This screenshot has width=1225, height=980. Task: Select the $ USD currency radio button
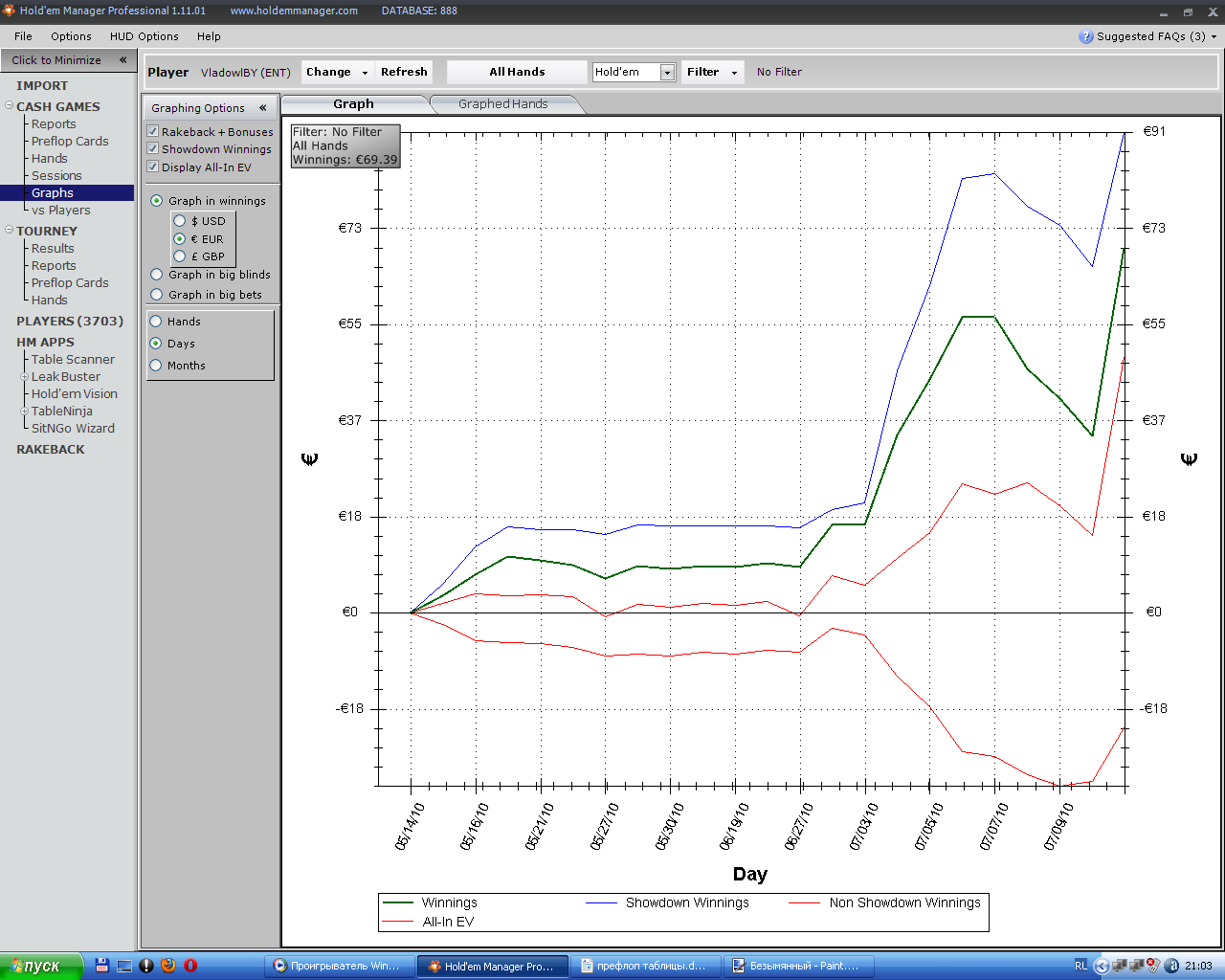click(179, 221)
